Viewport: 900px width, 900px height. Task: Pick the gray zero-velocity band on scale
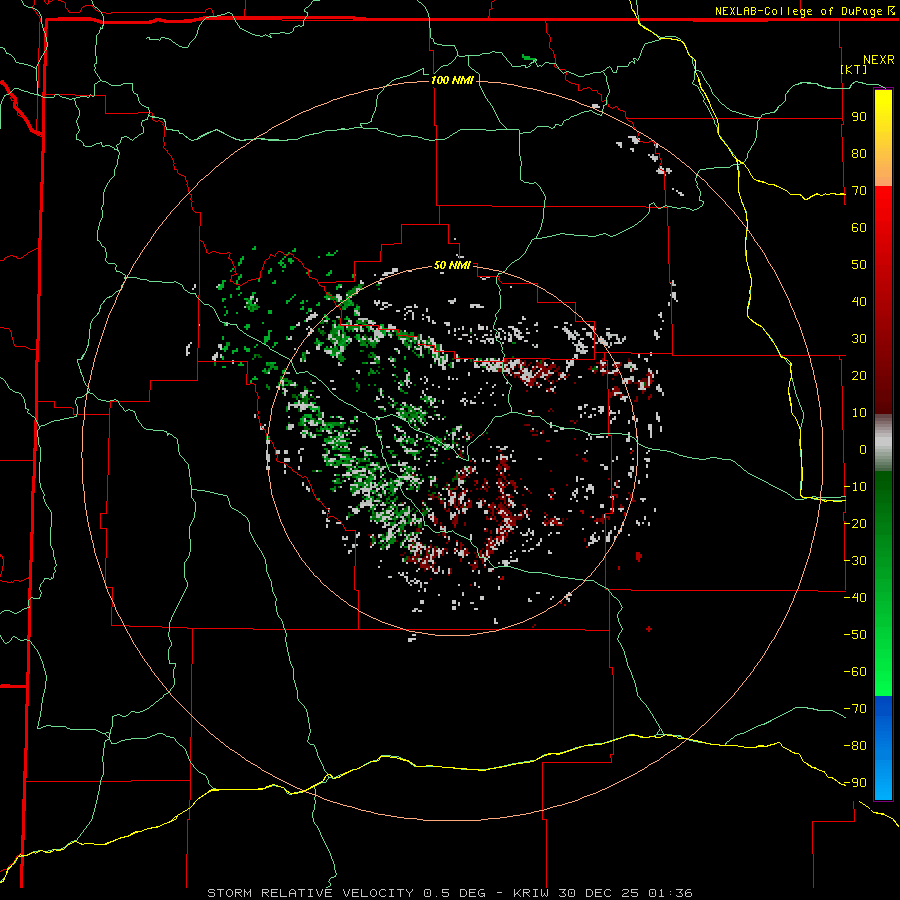tap(883, 443)
